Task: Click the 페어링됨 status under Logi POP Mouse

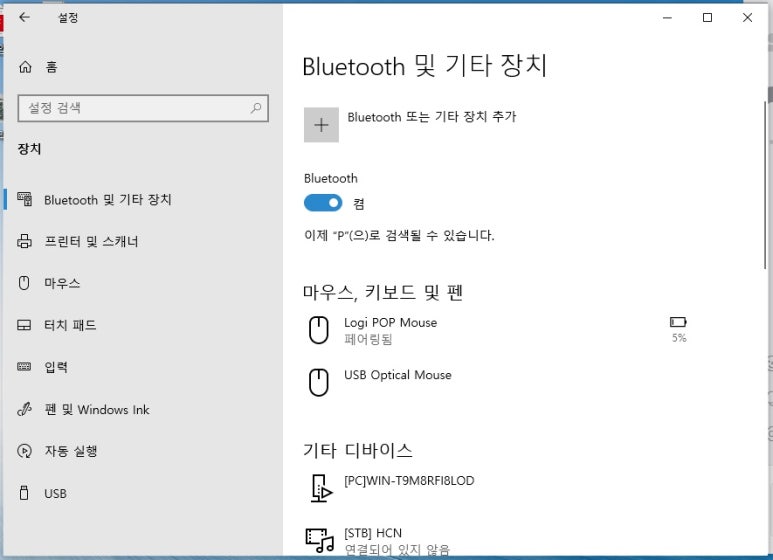Action: pyautogui.click(x=368, y=339)
